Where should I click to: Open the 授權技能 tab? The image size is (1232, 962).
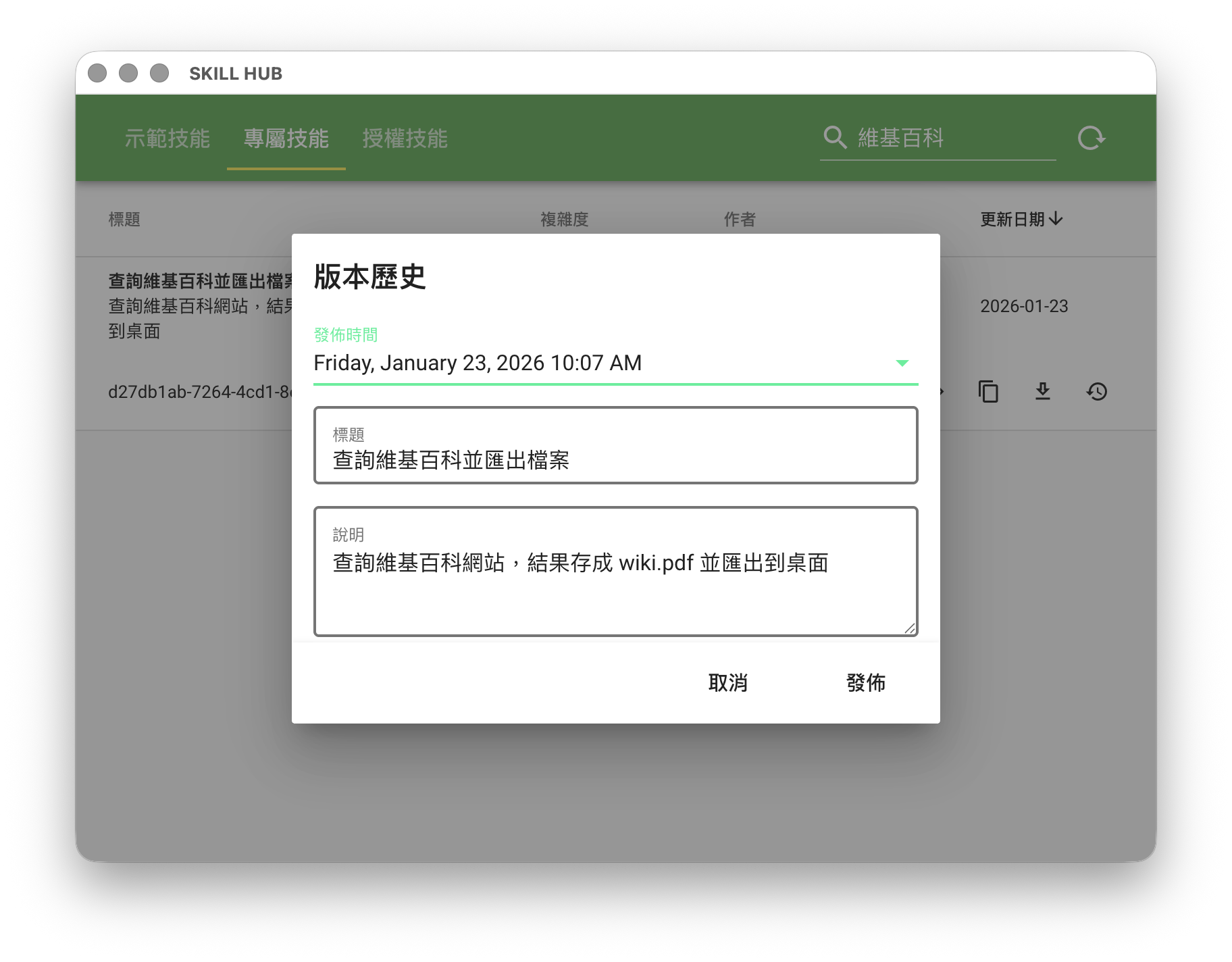[405, 138]
